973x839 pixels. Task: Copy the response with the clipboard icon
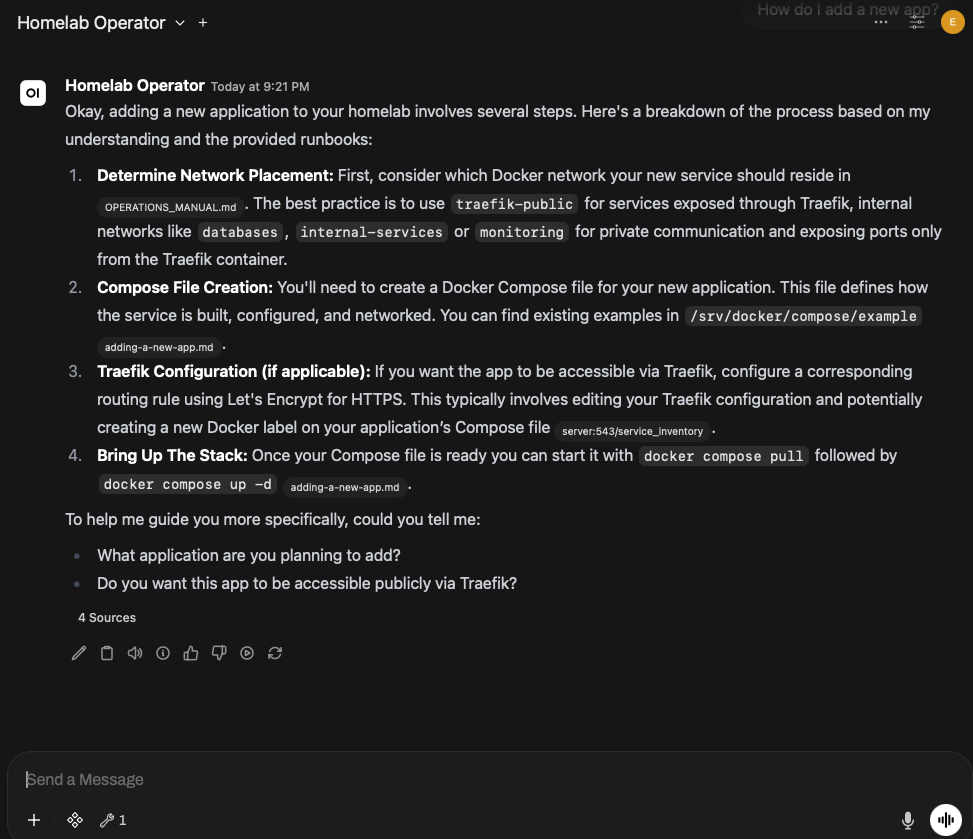pyautogui.click(x=107, y=653)
